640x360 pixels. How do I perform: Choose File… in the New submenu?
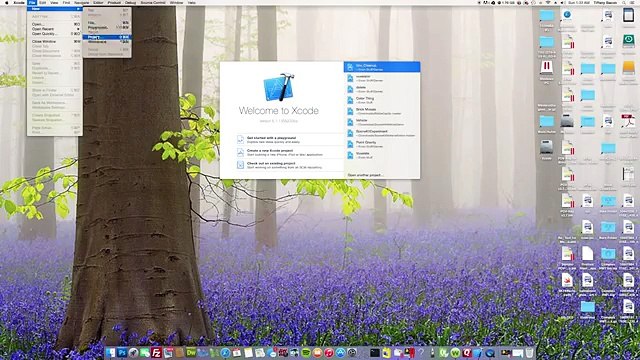107,23
